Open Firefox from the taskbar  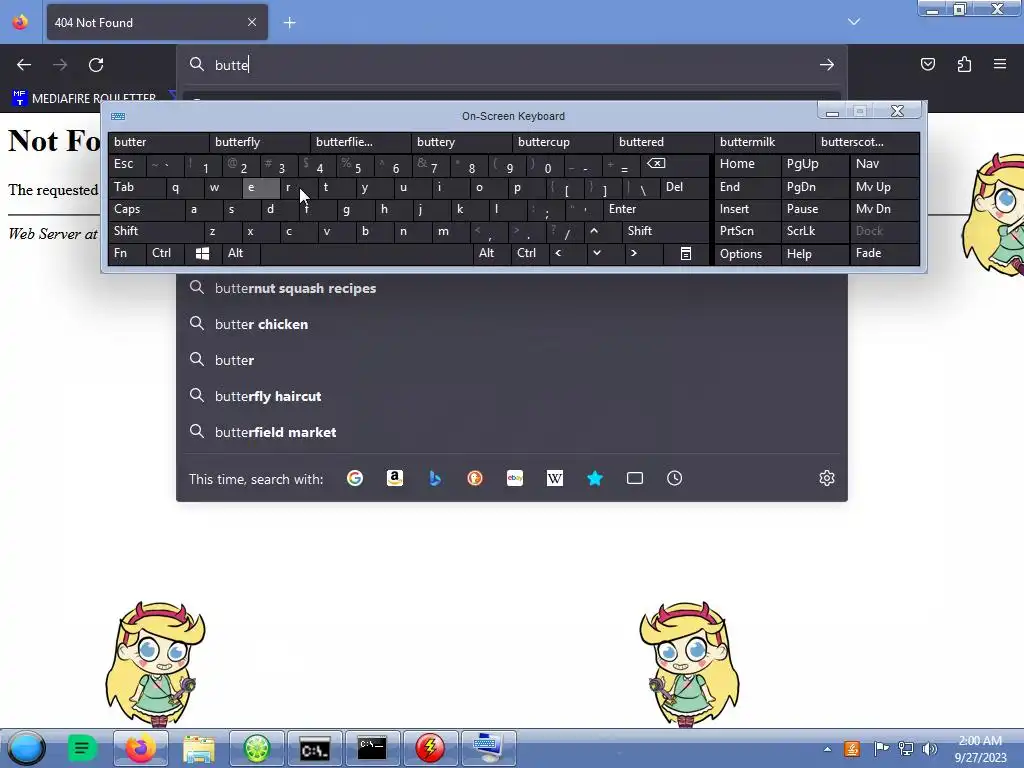(x=140, y=748)
